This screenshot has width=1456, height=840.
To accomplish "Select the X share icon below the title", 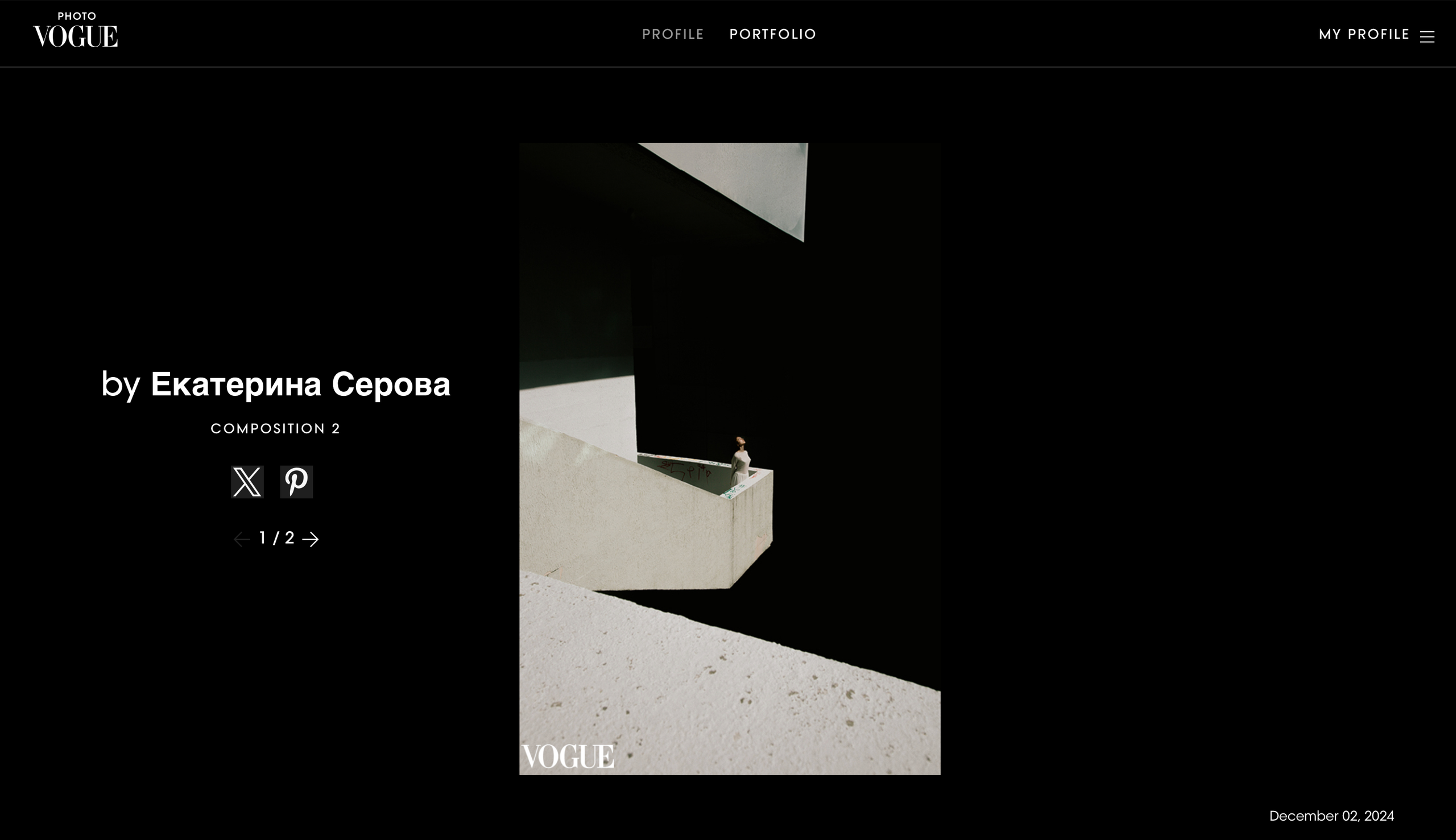I will point(247,482).
